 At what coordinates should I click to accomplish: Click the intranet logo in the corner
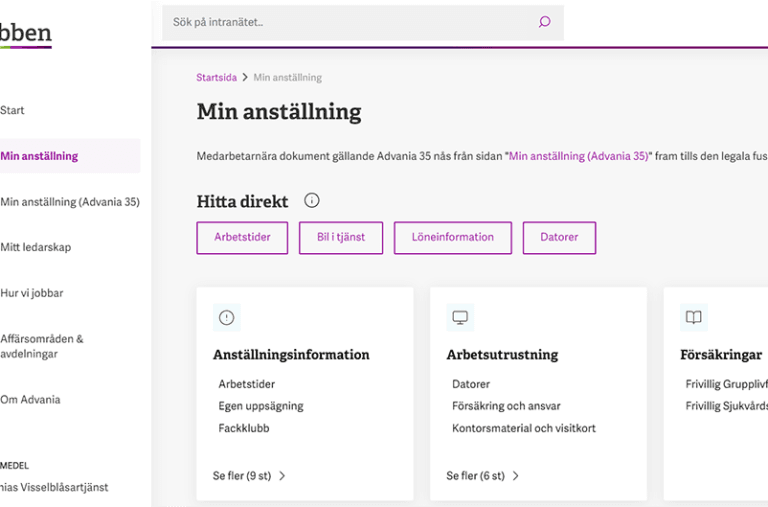pos(25,34)
